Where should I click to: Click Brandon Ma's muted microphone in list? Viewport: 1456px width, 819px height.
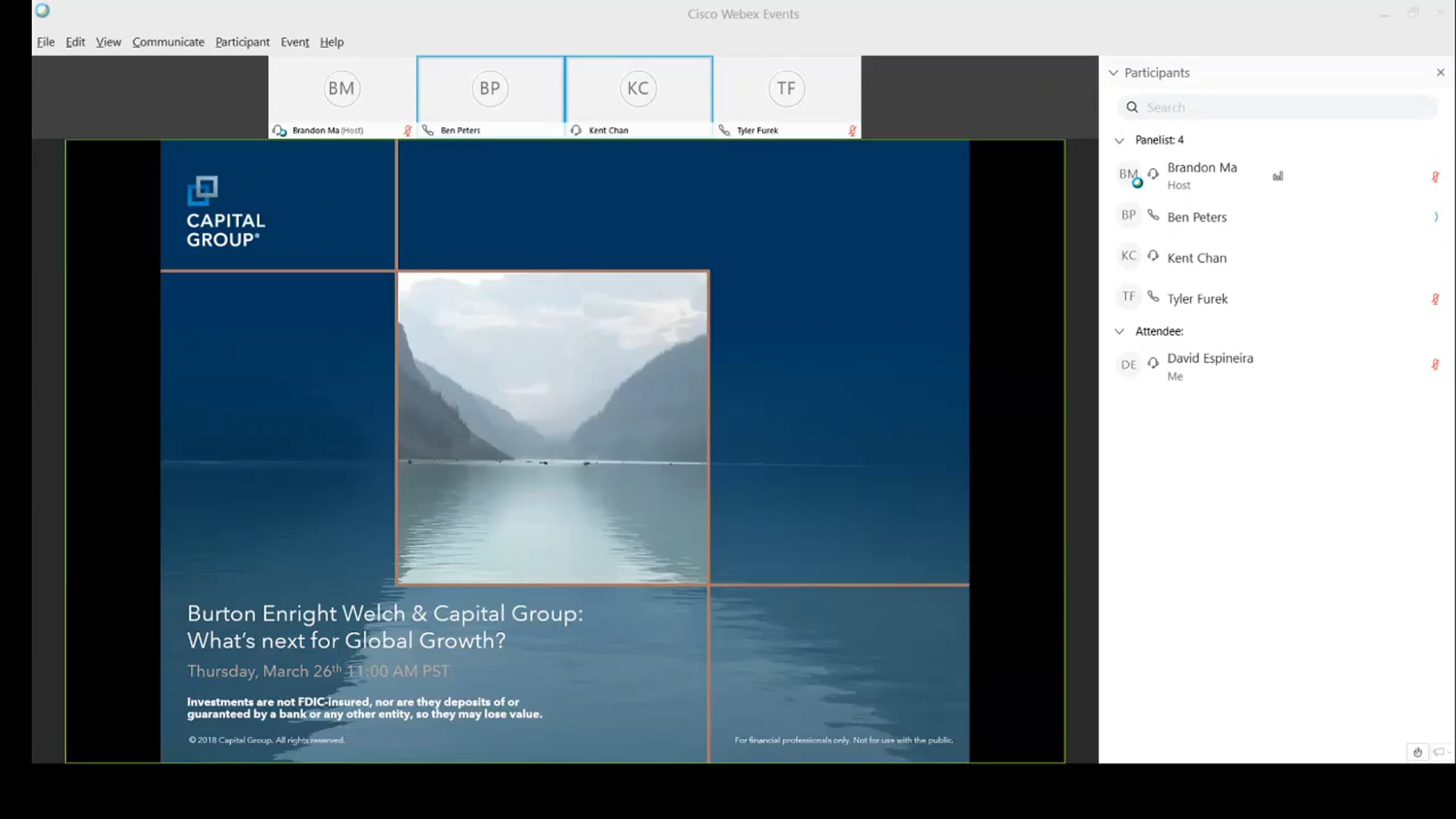click(1435, 177)
